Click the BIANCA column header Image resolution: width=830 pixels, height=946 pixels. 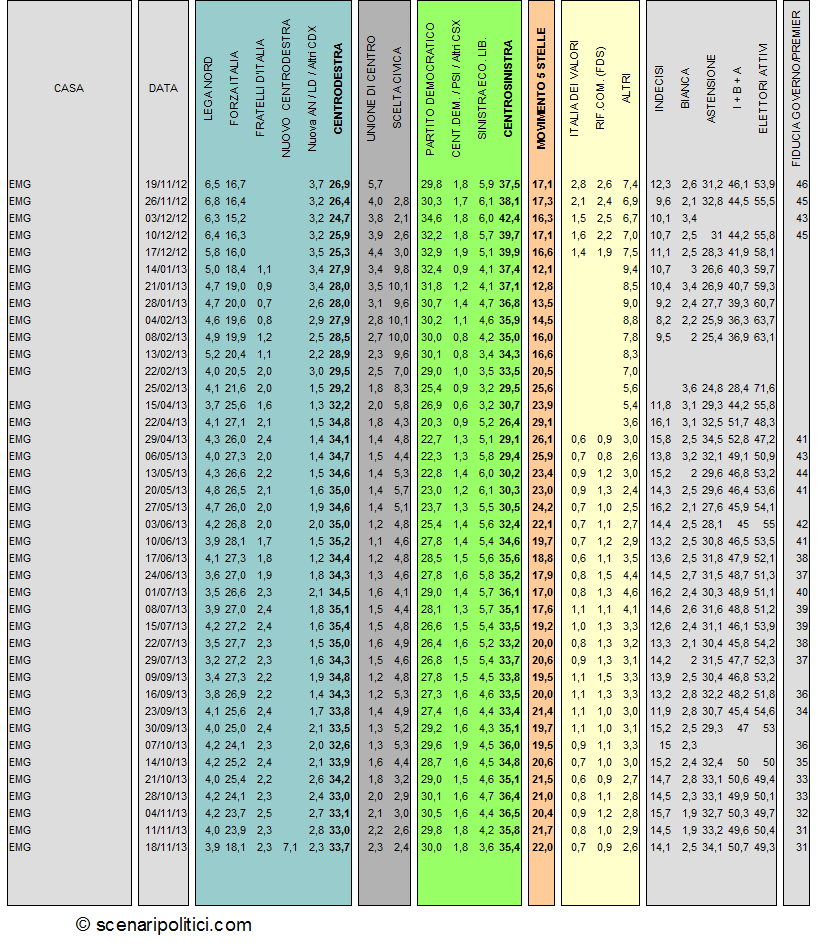(x=685, y=88)
